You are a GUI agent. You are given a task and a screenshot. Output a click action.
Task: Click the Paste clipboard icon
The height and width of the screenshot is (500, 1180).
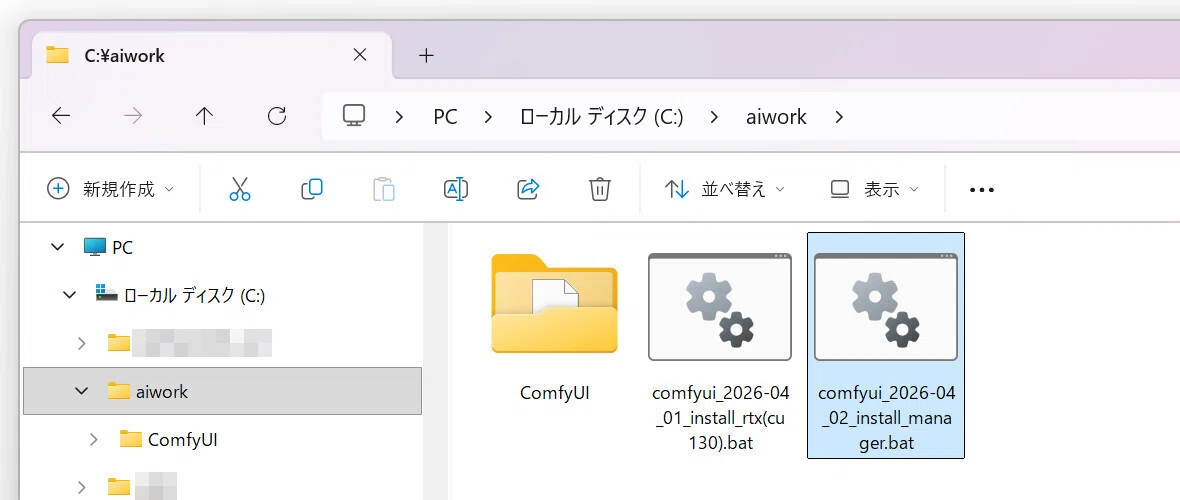point(383,189)
